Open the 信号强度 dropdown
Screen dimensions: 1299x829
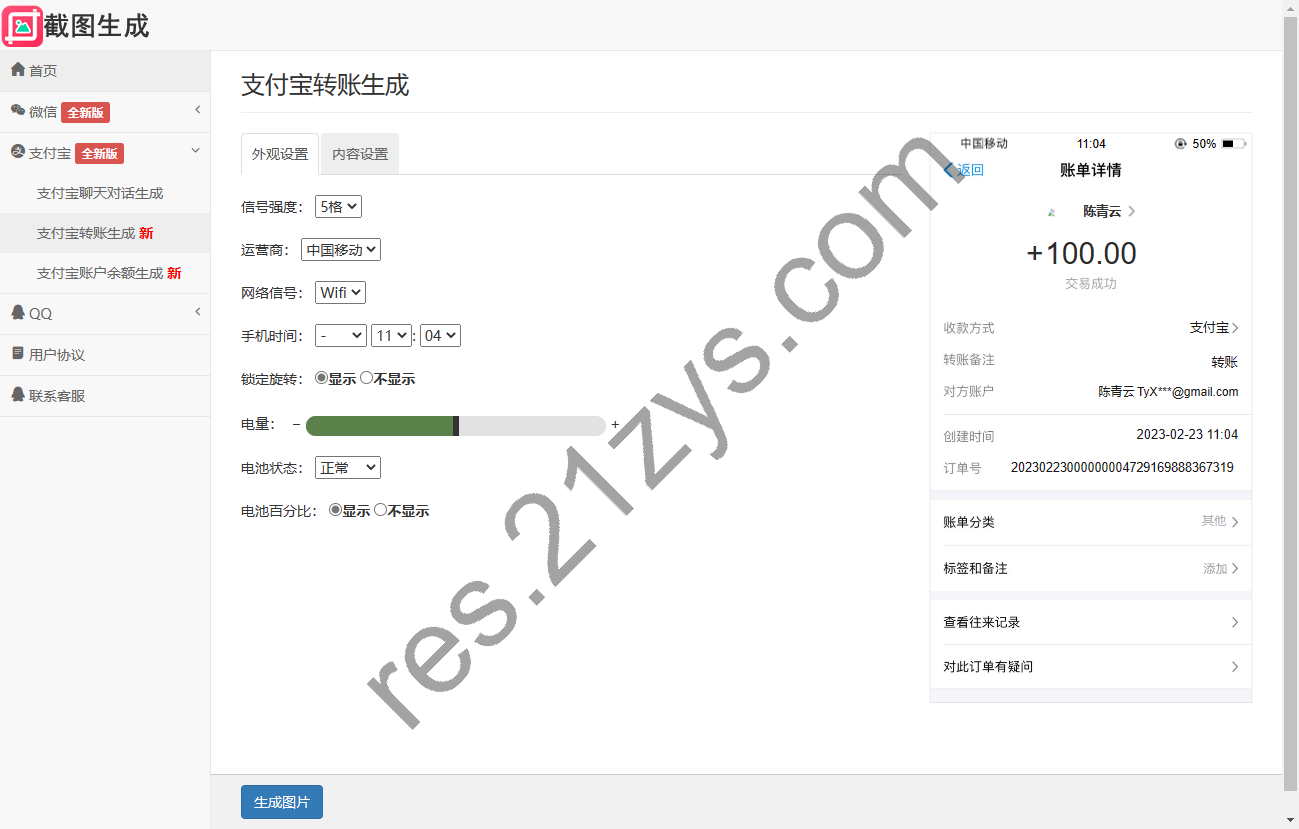pyautogui.click(x=338, y=207)
